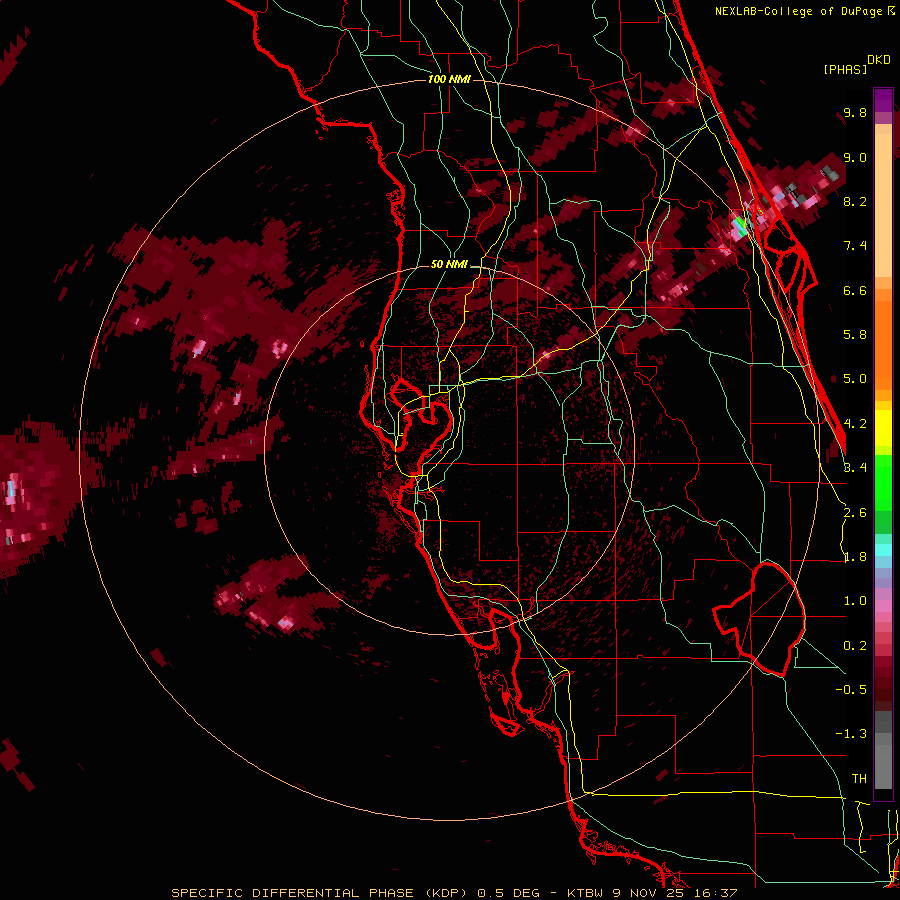This screenshot has height=900, width=900.
Task: Pick the cyan segment beside 1.8
Action: pyautogui.click(x=883, y=550)
